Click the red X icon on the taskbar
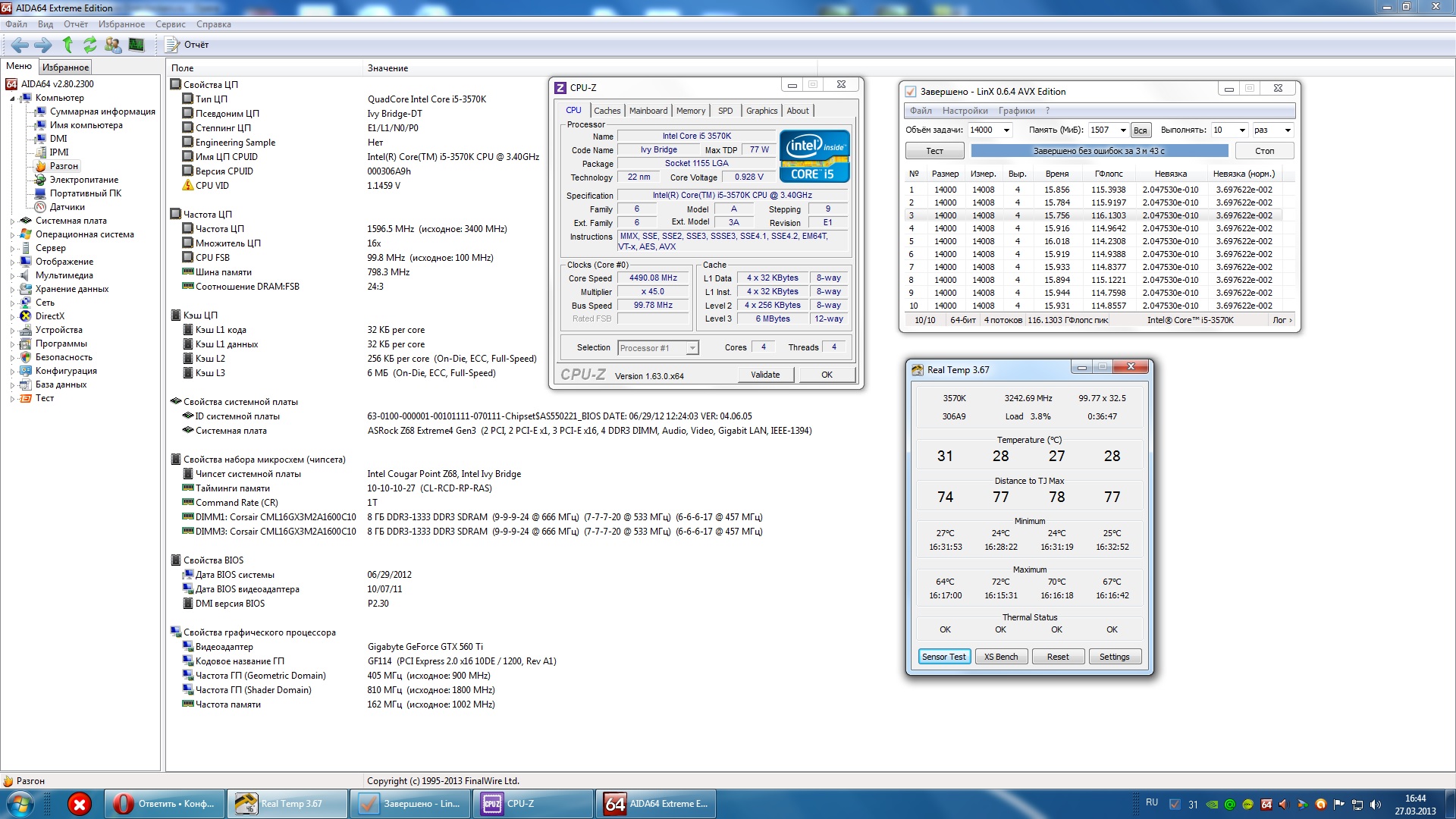1456x819 pixels. click(x=79, y=804)
